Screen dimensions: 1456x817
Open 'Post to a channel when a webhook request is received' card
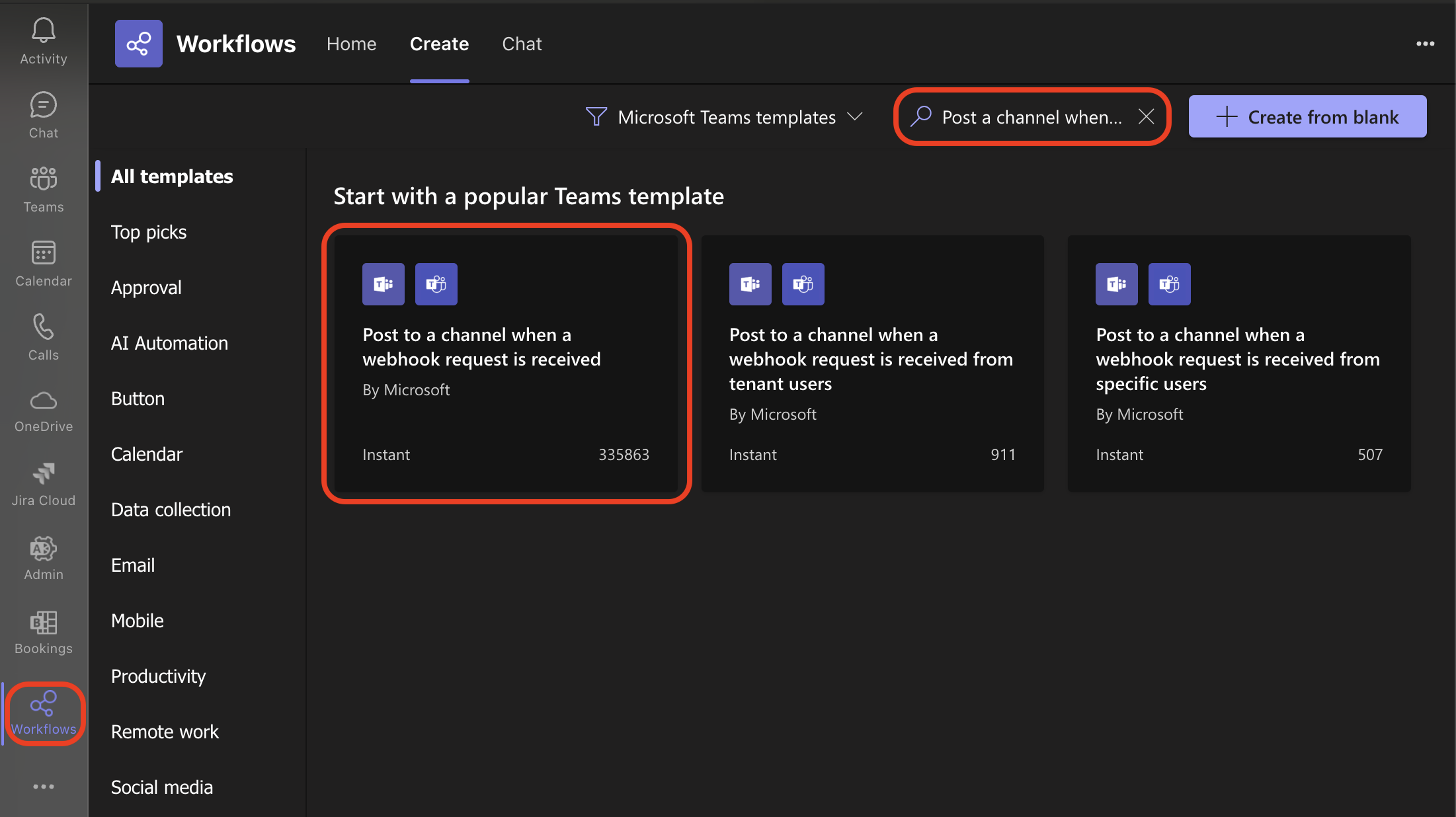[x=506, y=364]
